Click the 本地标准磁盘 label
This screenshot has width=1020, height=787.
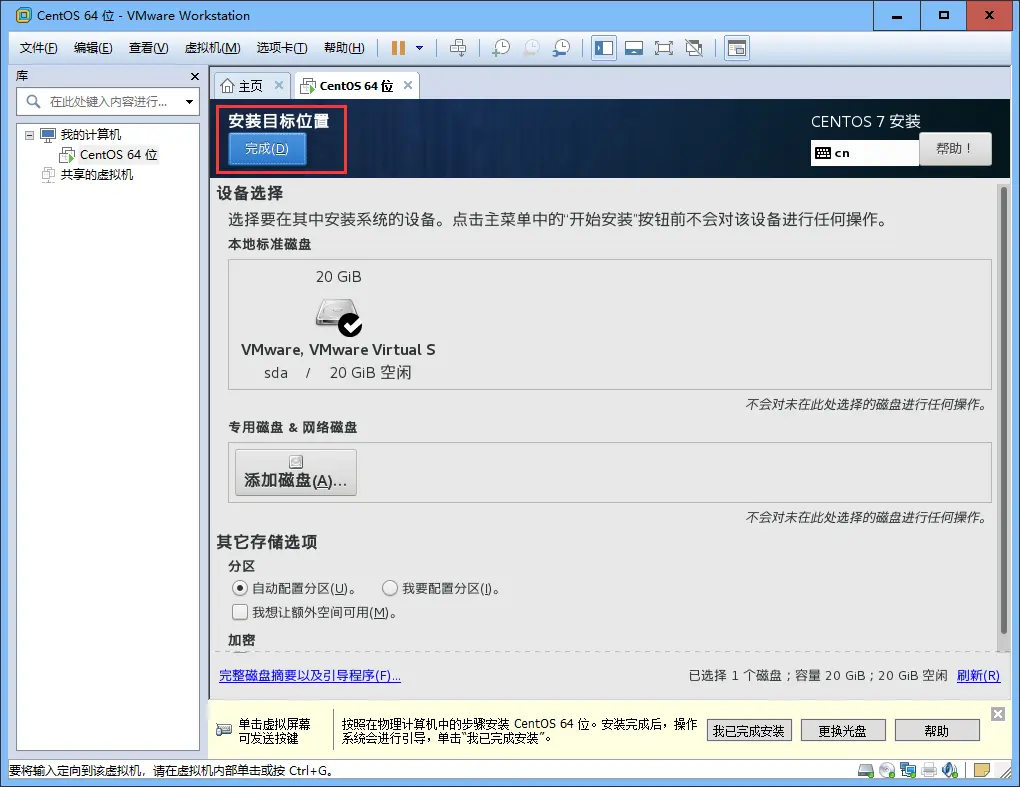tap(269, 245)
